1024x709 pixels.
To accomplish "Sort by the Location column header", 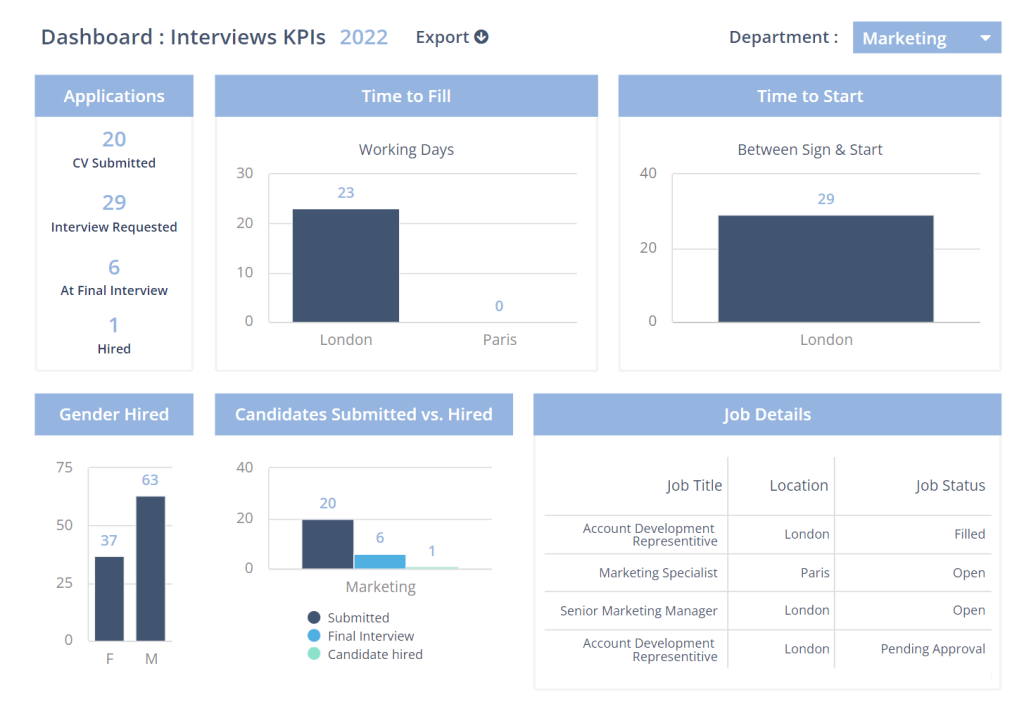I will (x=799, y=485).
